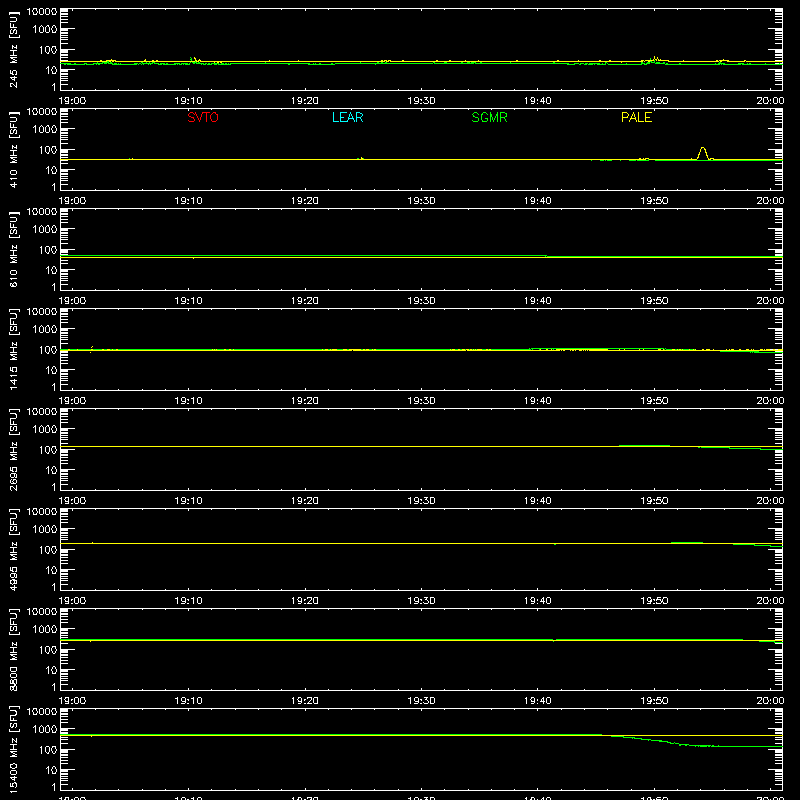Click the 10000 y-axis label of 2695 MHz plot

click(42, 412)
